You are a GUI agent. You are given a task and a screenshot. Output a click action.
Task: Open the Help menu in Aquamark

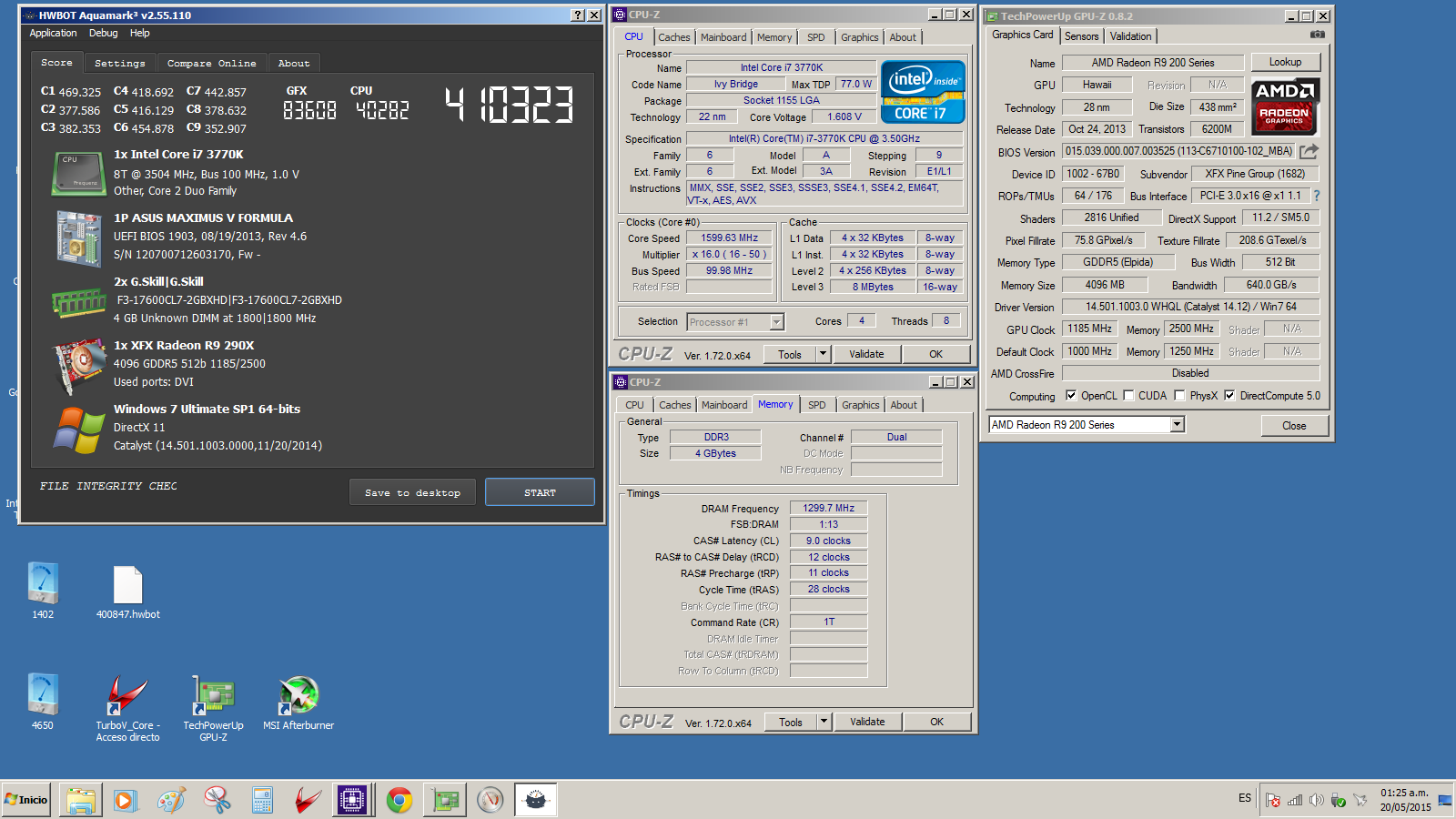[x=140, y=33]
